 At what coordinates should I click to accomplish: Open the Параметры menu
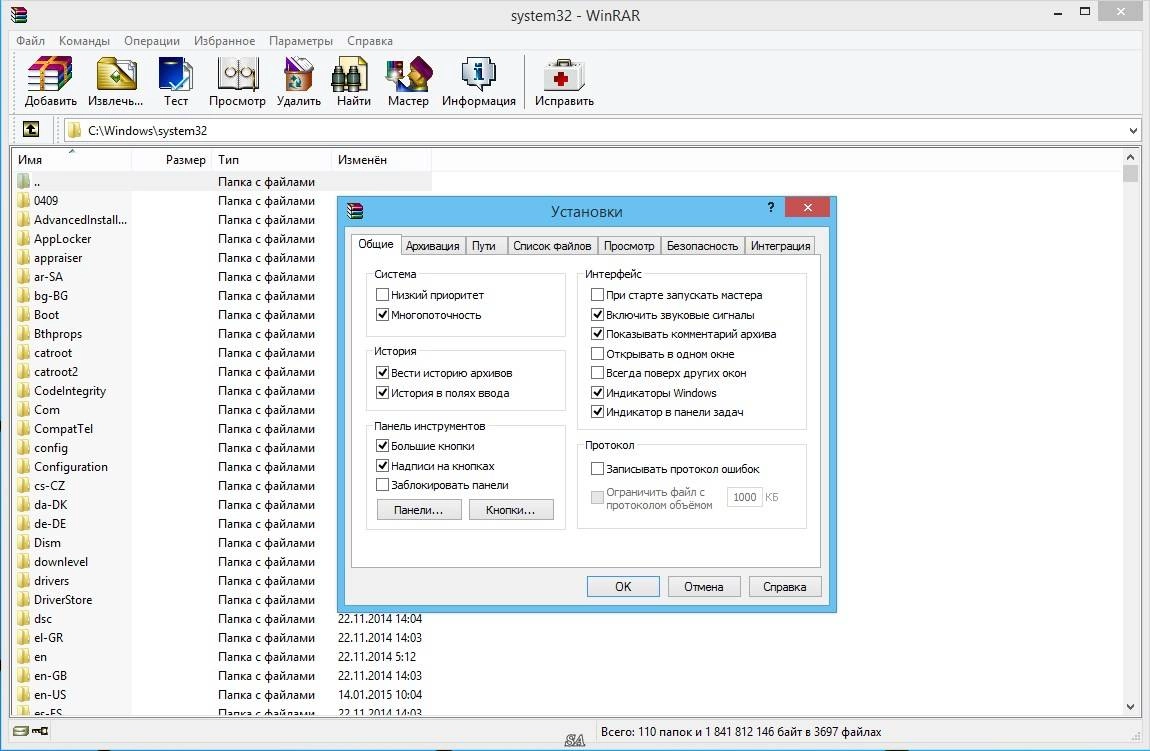tap(301, 40)
